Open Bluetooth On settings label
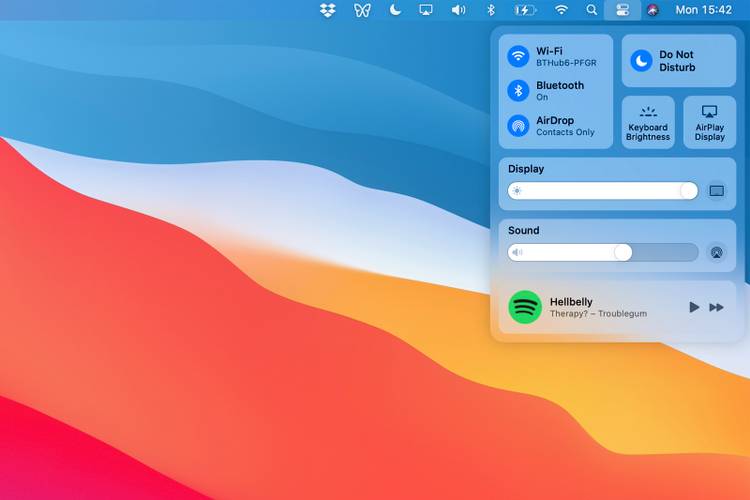This screenshot has width=750, height=500. (560, 91)
